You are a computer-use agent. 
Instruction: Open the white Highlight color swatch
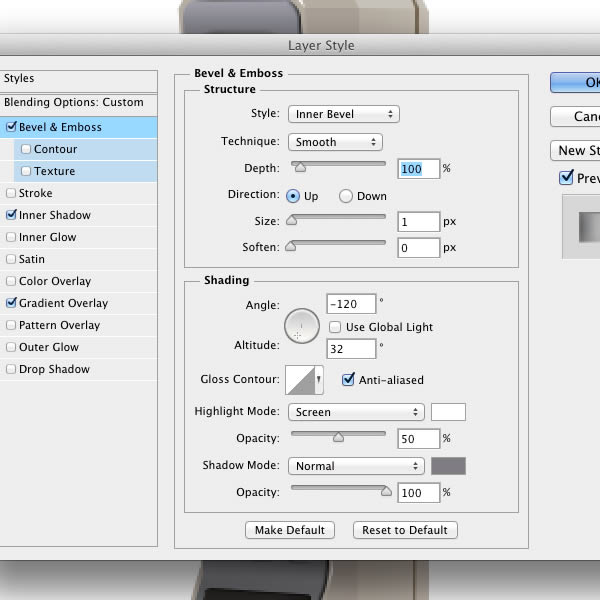coord(448,412)
